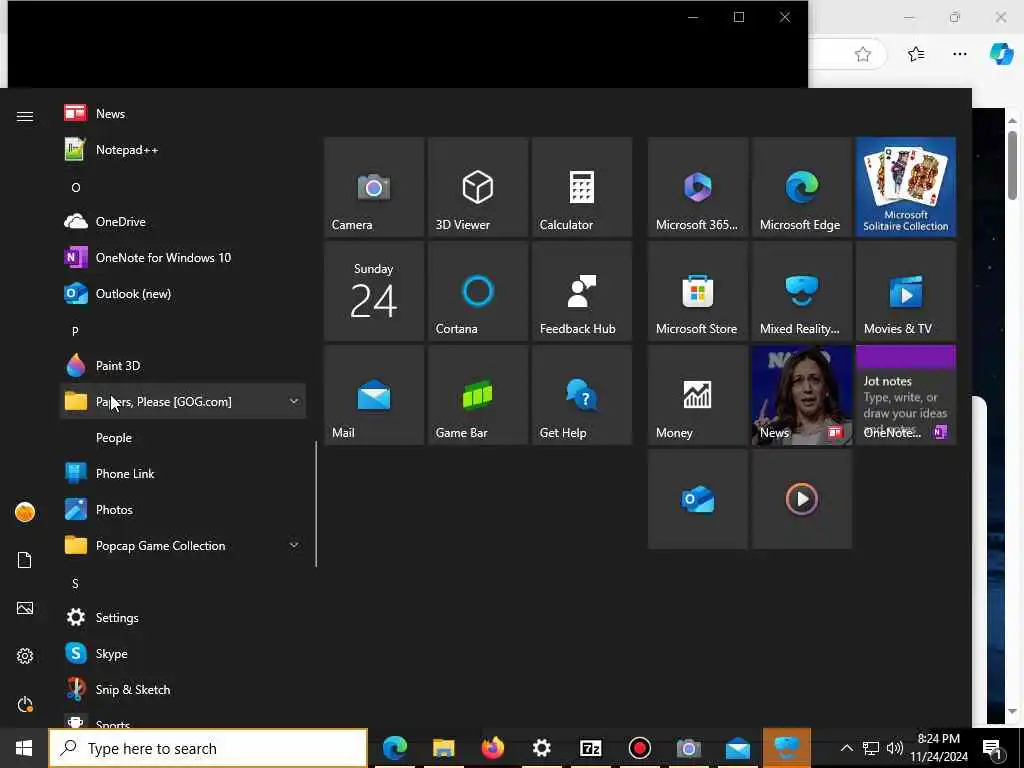1024x768 pixels.
Task: Expand the Start menu hamburger
Action: click(x=25, y=116)
